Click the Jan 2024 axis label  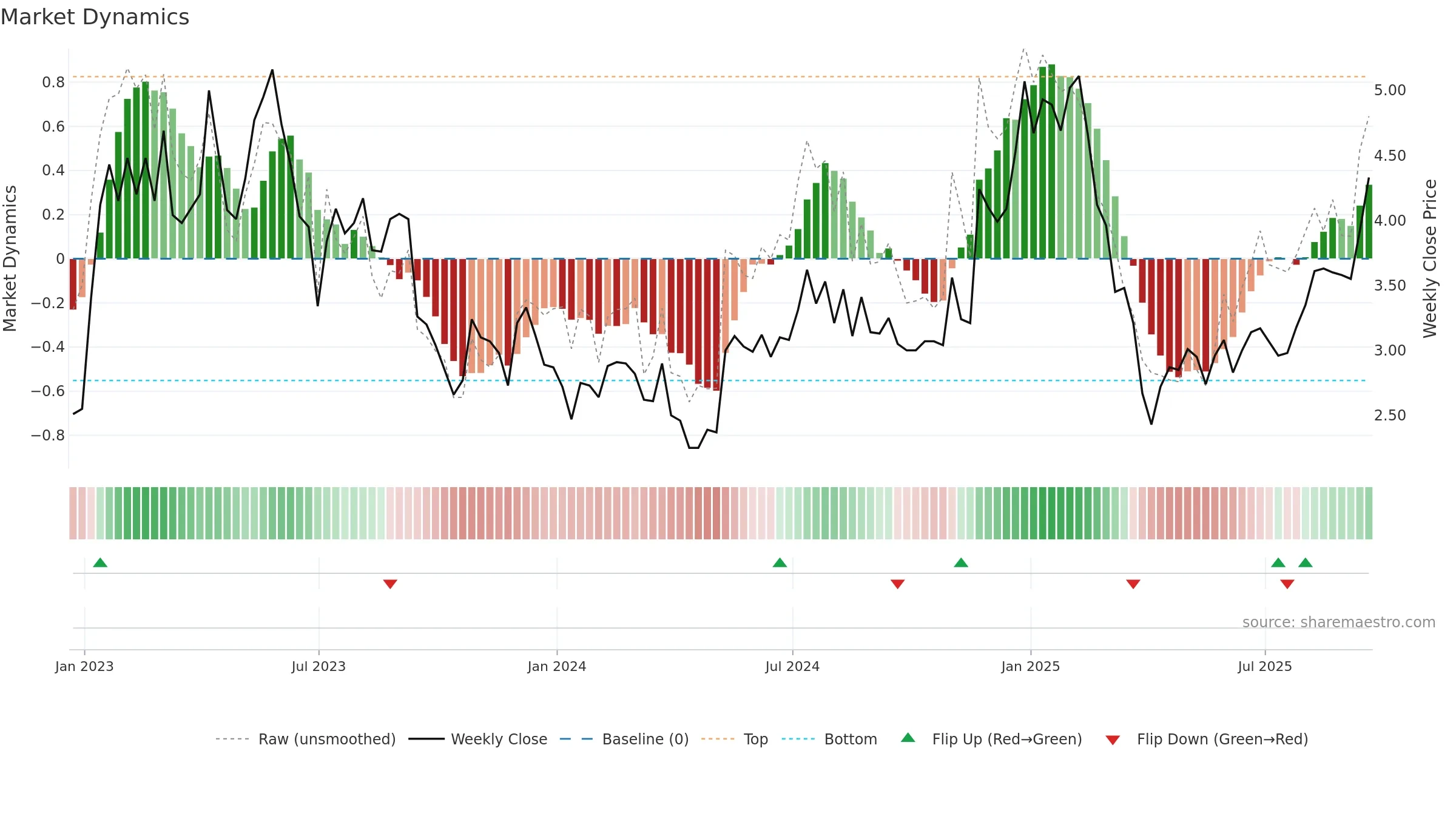(x=557, y=666)
